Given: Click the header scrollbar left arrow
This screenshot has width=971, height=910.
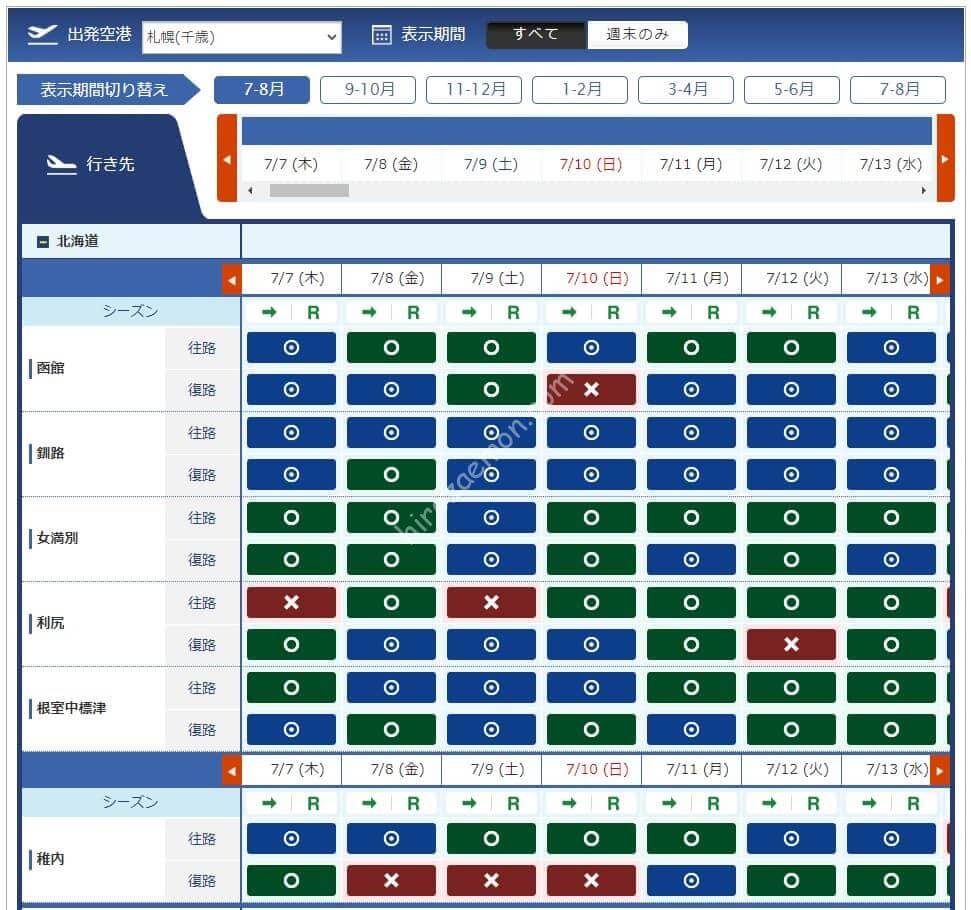Looking at the screenshot, I should point(250,191).
